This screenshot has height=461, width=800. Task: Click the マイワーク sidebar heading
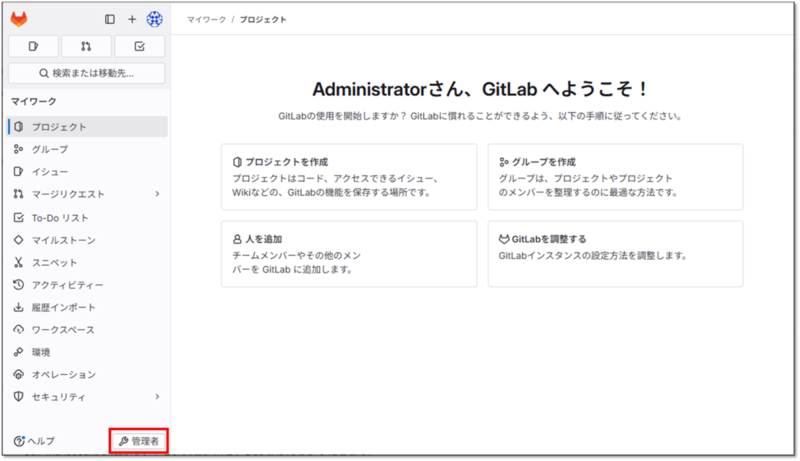[34, 101]
